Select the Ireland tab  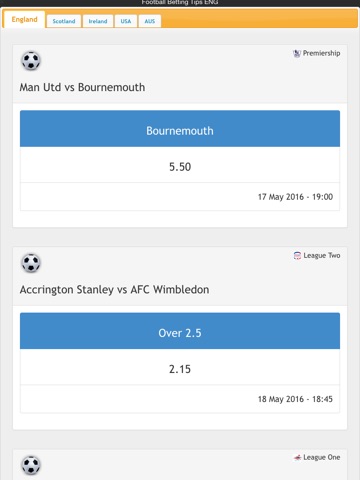click(x=98, y=21)
